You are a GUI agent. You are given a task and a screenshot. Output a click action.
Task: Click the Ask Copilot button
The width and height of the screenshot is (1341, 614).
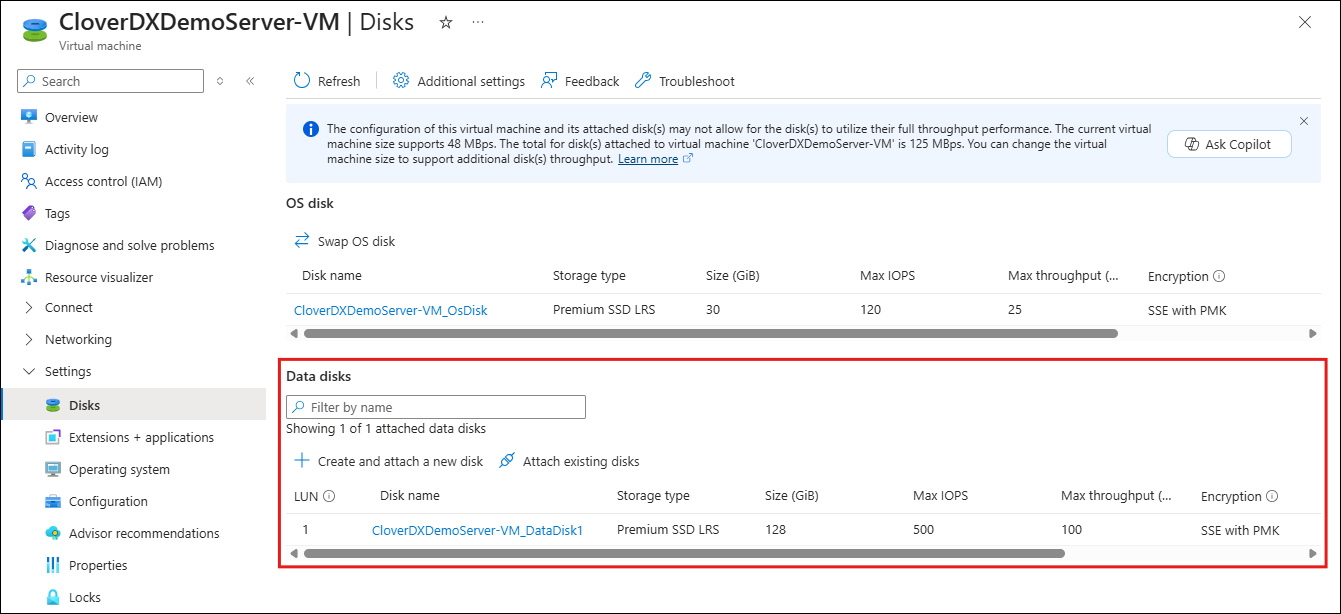[x=1229, y=143]
